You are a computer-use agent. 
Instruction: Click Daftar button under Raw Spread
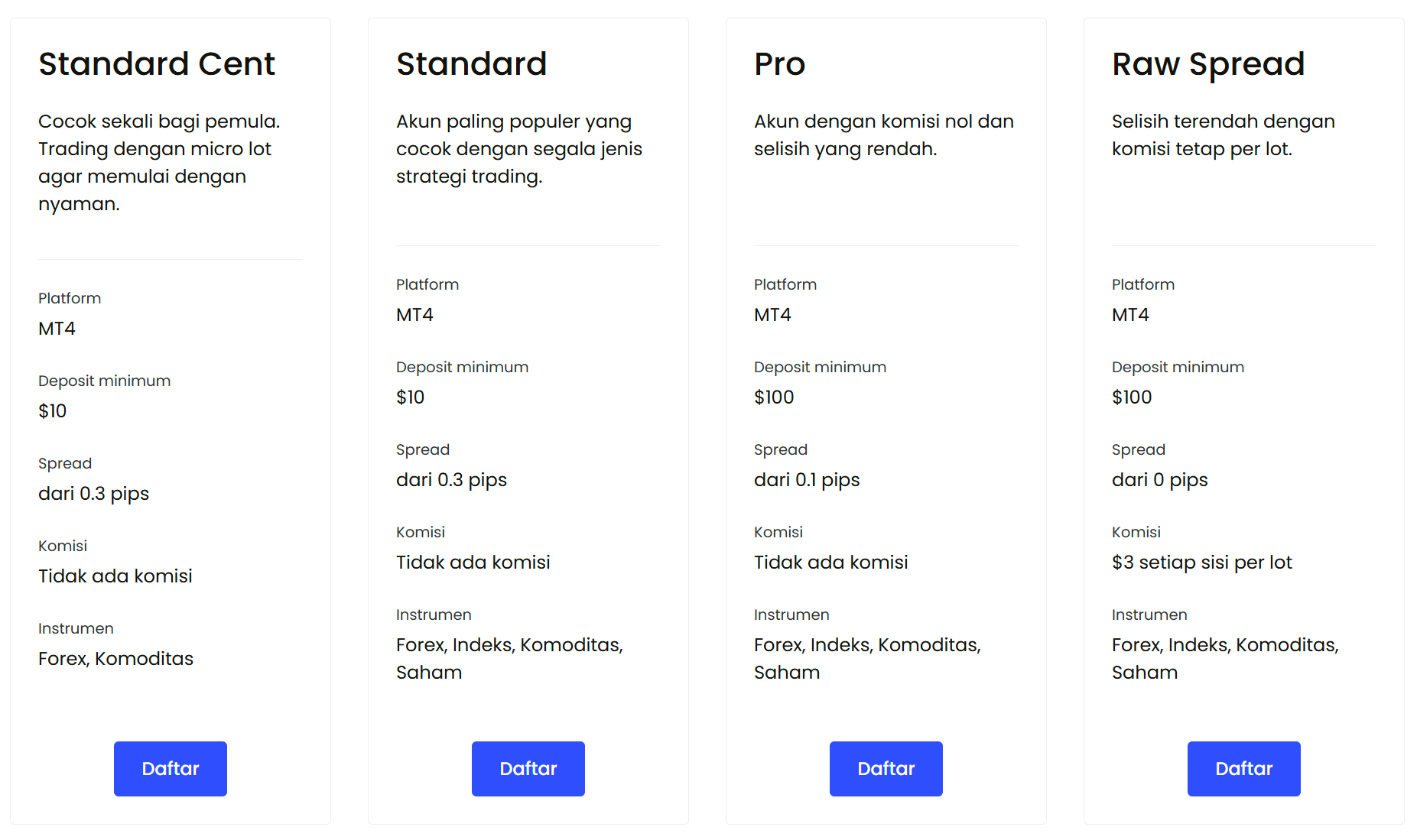[1244, 768]
